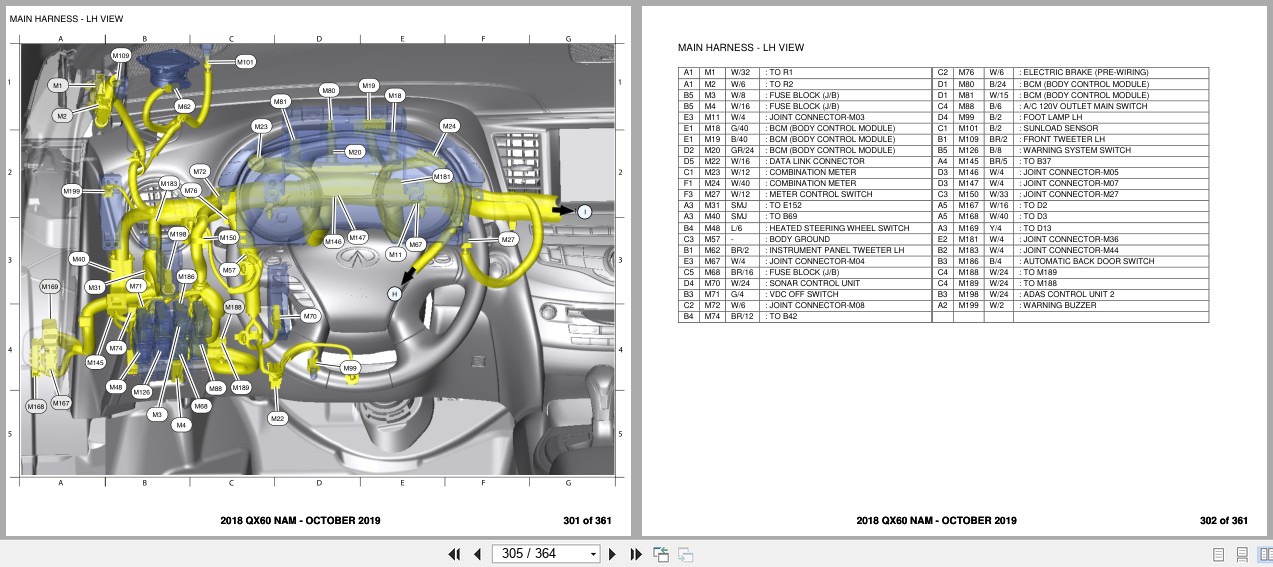Select the M24 diagram callout
The height and width of the screenshot is (567, 1273).
(449, 126)
